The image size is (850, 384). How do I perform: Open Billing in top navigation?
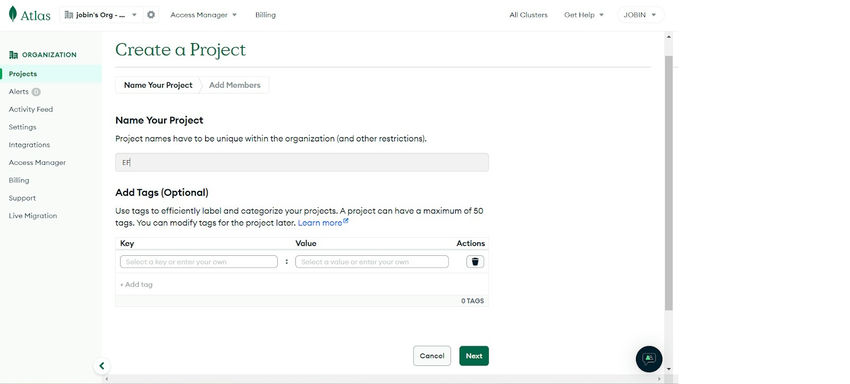[265, 15]
